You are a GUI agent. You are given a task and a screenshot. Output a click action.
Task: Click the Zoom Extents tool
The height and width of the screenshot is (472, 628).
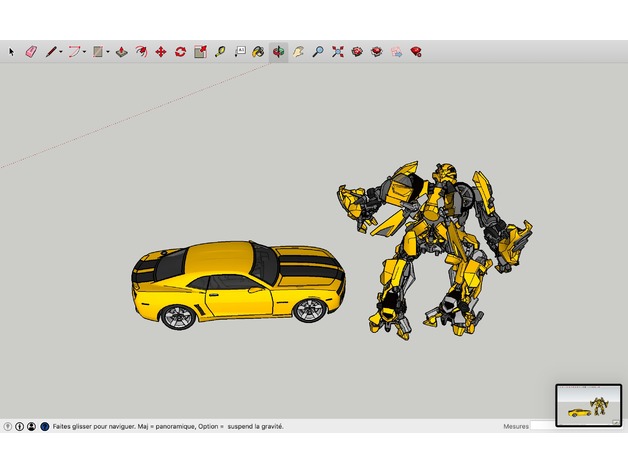[338, 52]
